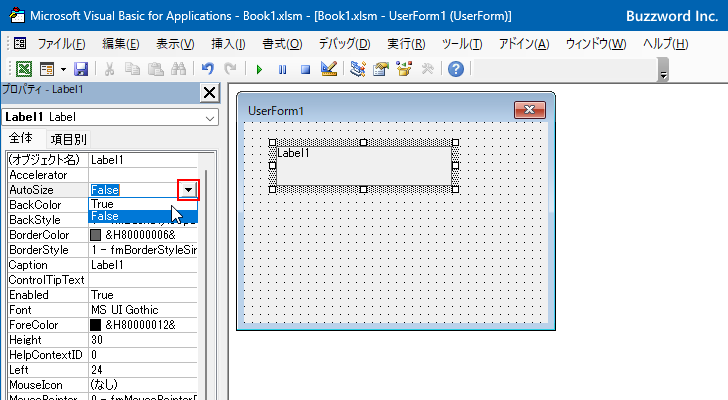Open the ファイル menu

point(61,44)
